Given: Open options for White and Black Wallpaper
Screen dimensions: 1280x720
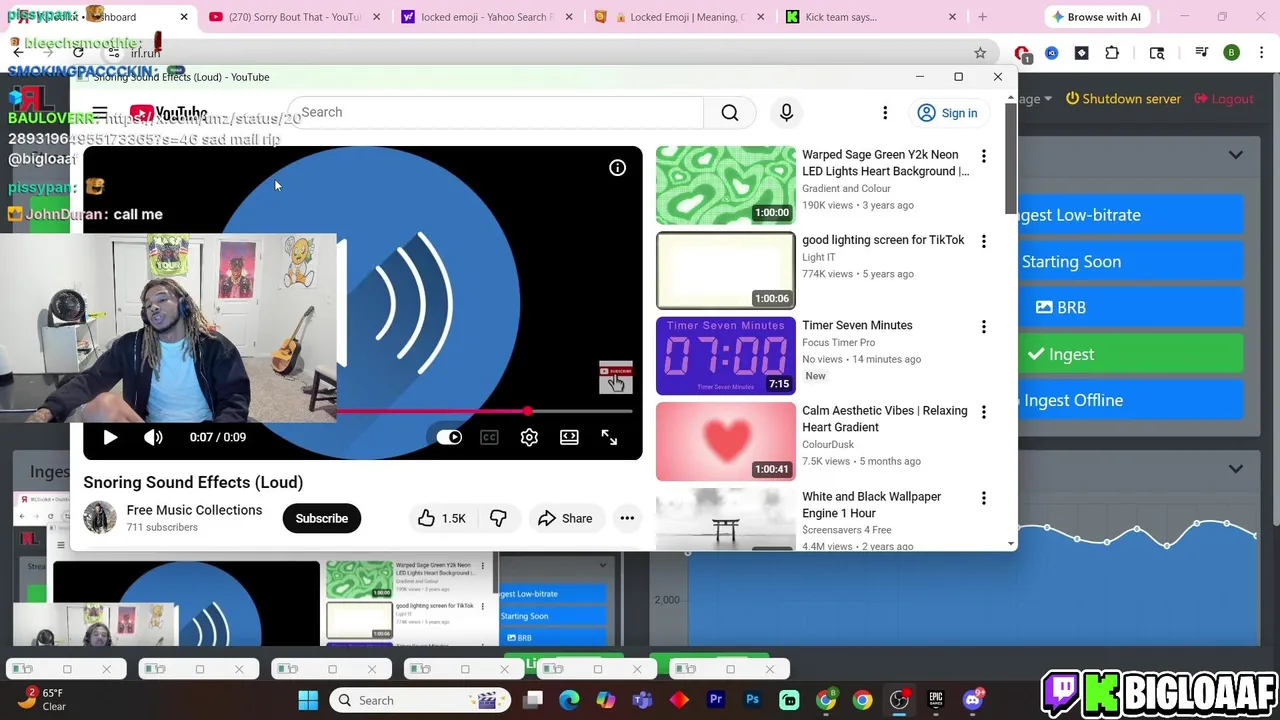Looking at the screenshot, I should click(x=983, y=498).
